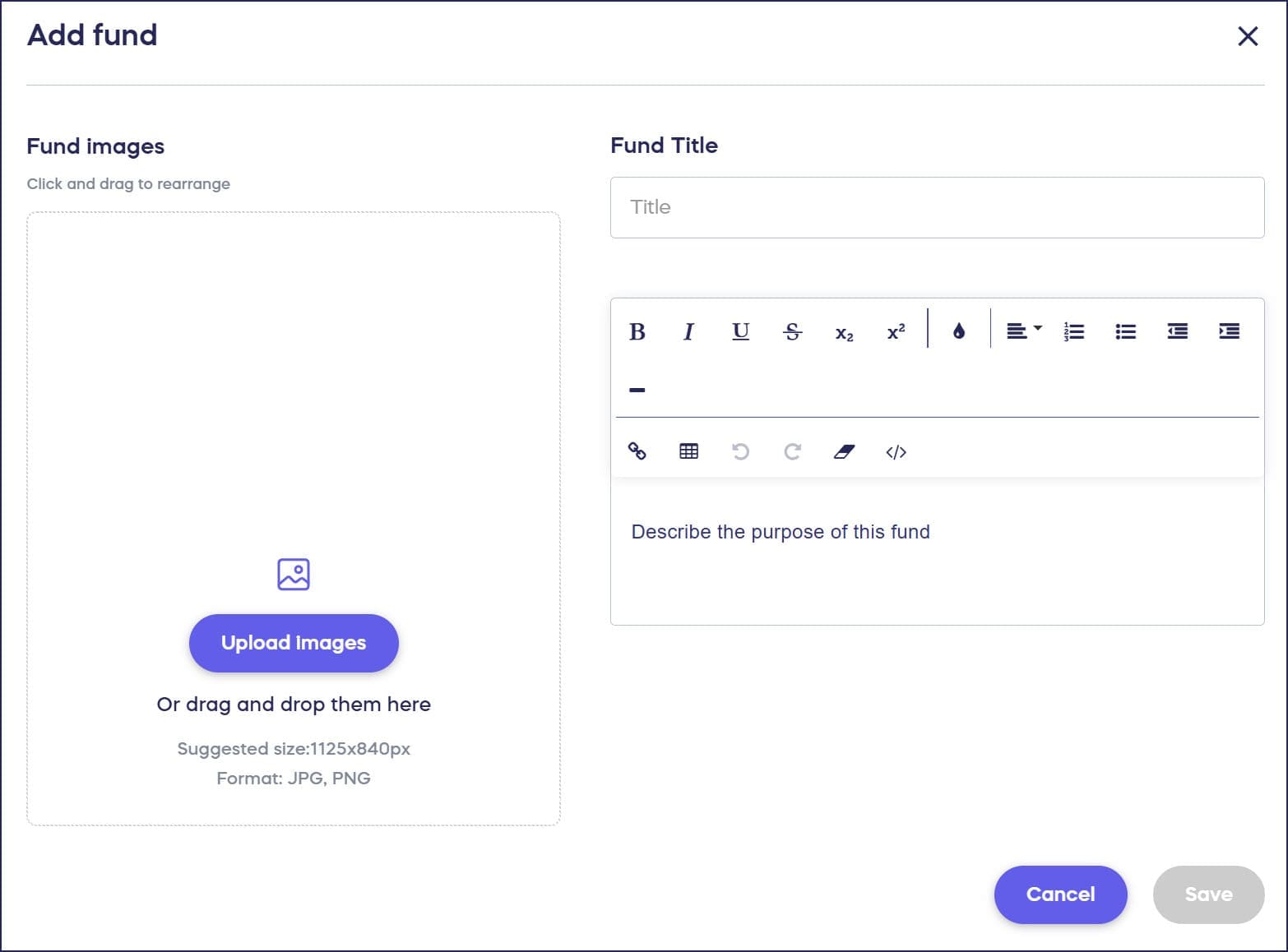Decrease paragraph indent

pyautogui.click(x=1177, y=331)
